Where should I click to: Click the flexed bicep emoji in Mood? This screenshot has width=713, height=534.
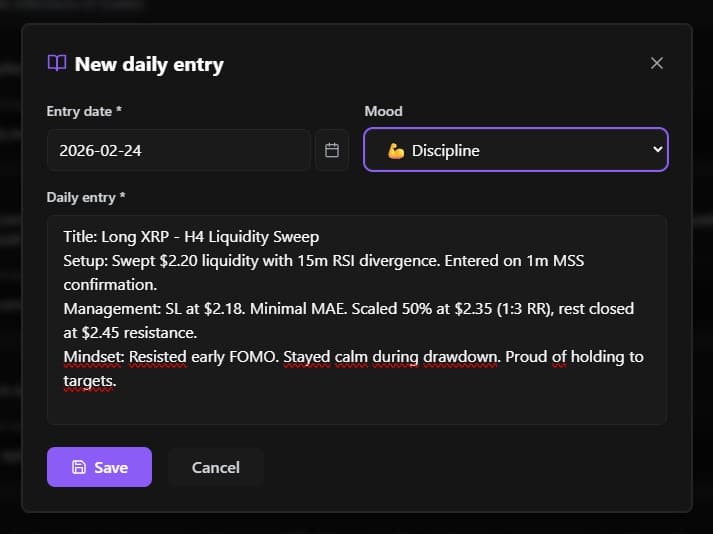pos(395,151)
